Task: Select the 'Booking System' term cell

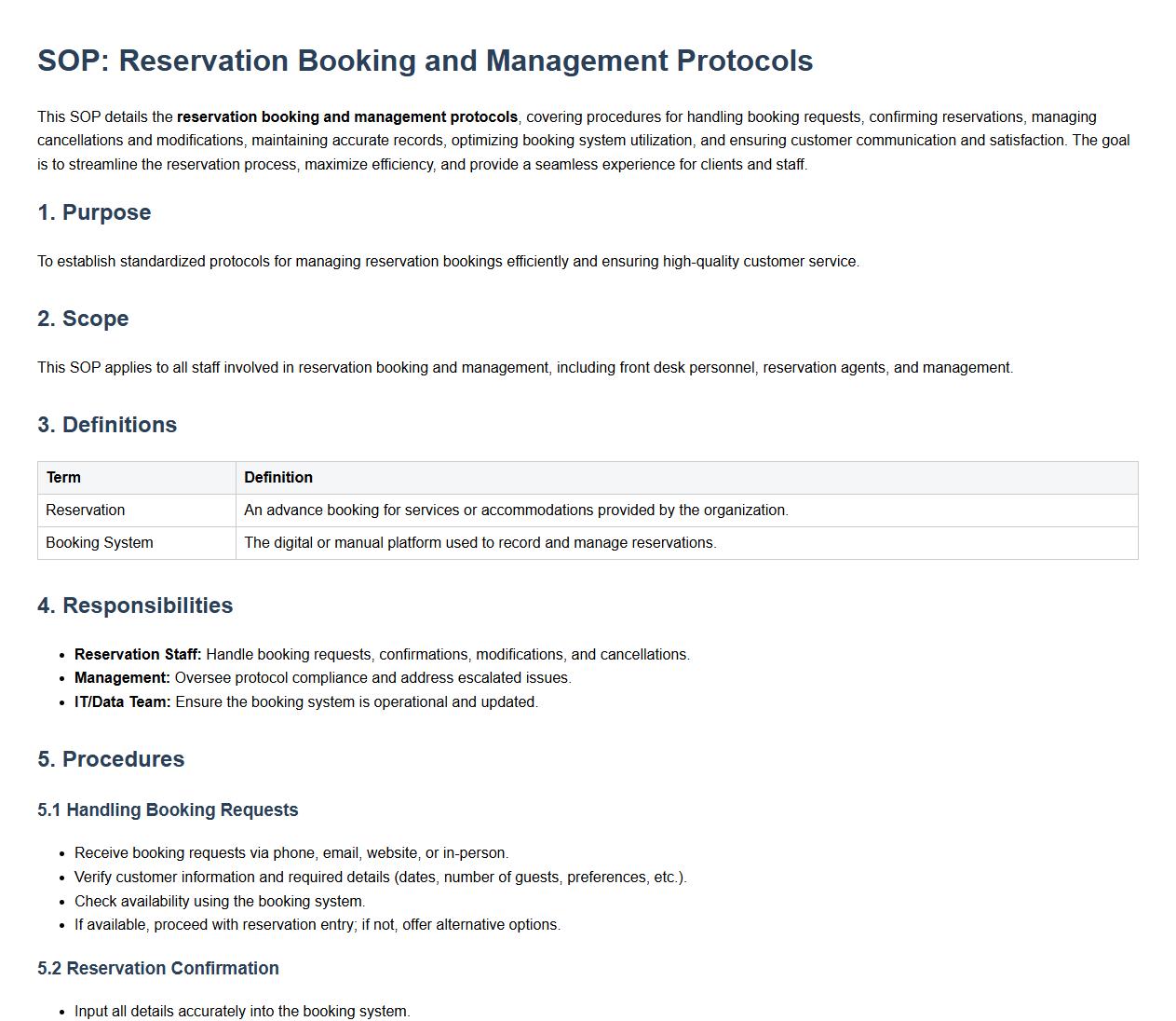Action: pos(100,543)
